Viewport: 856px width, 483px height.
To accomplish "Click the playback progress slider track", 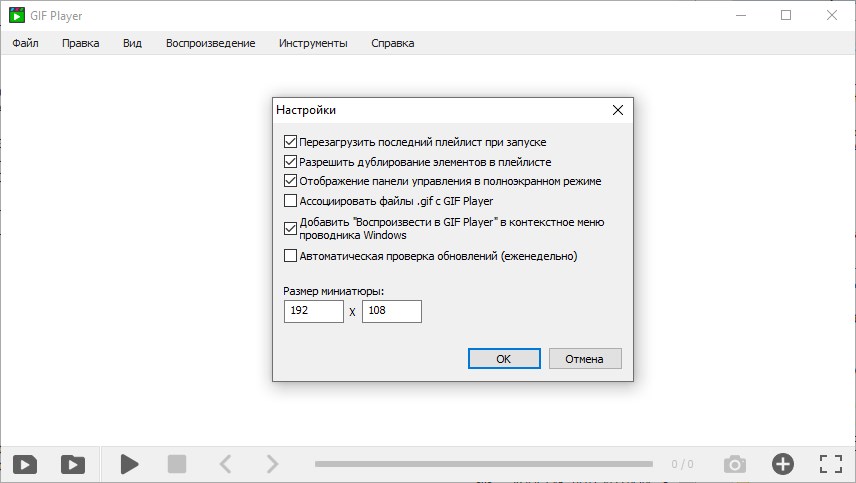I will [484, 464].
